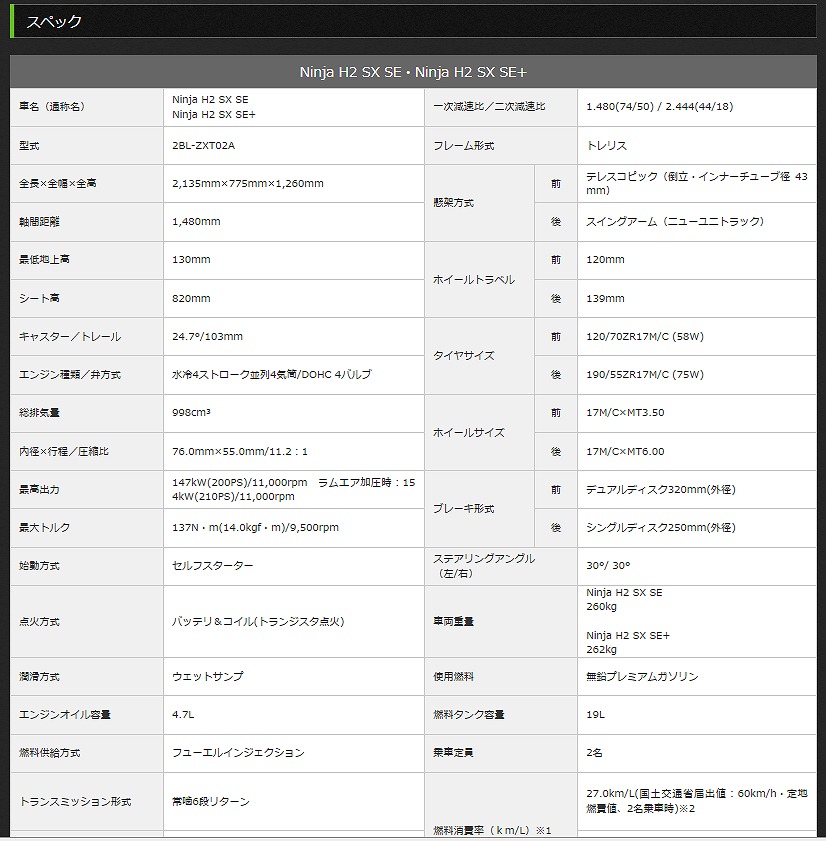
Task: Select the 最高出力 label
Action: pos(39,490)
